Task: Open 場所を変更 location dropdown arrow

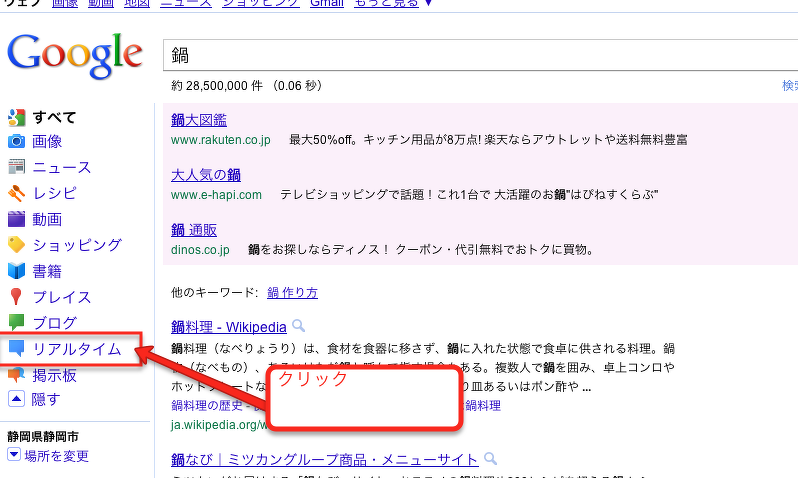Action: (x=14, y=455)
